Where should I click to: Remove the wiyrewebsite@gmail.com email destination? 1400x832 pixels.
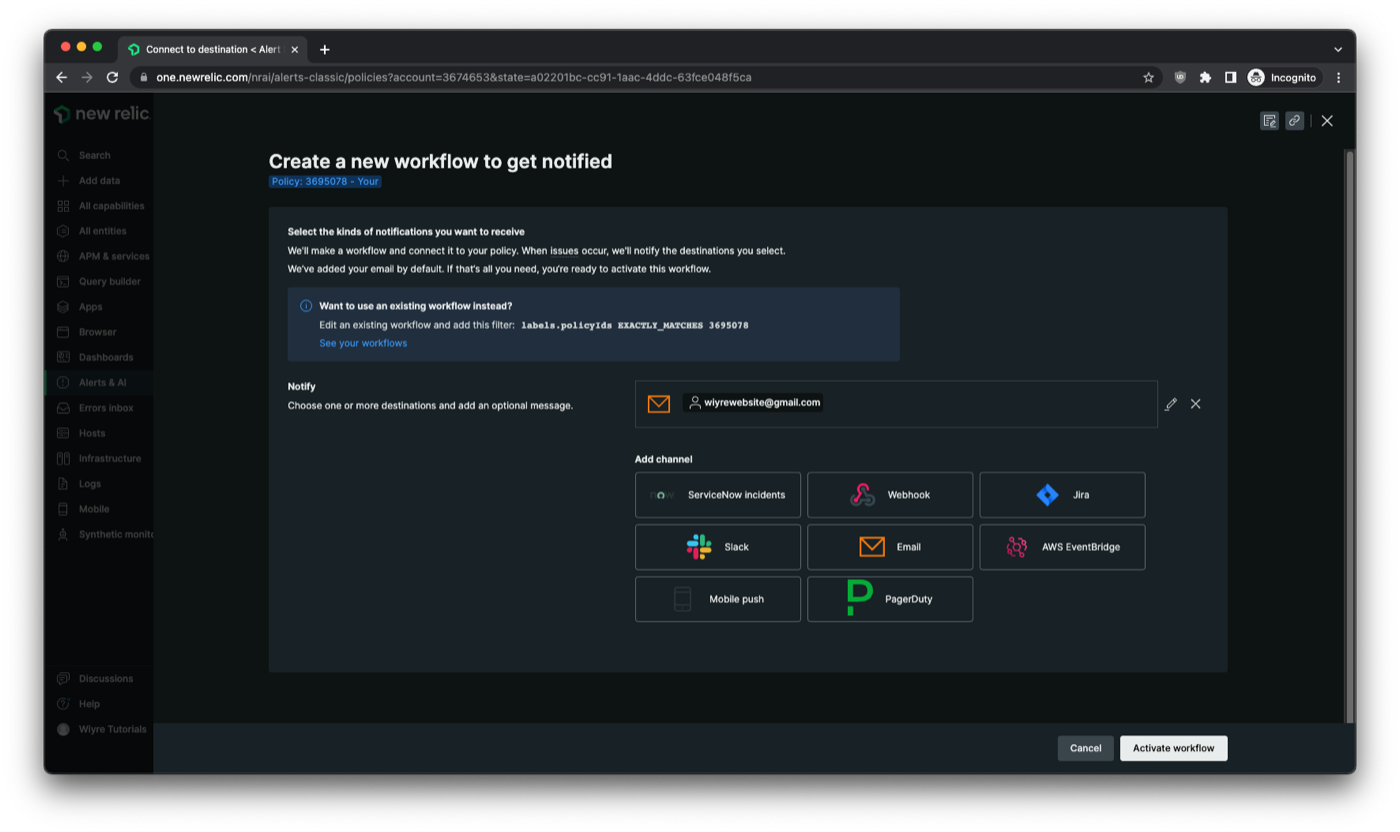(x=1195, y=404)
